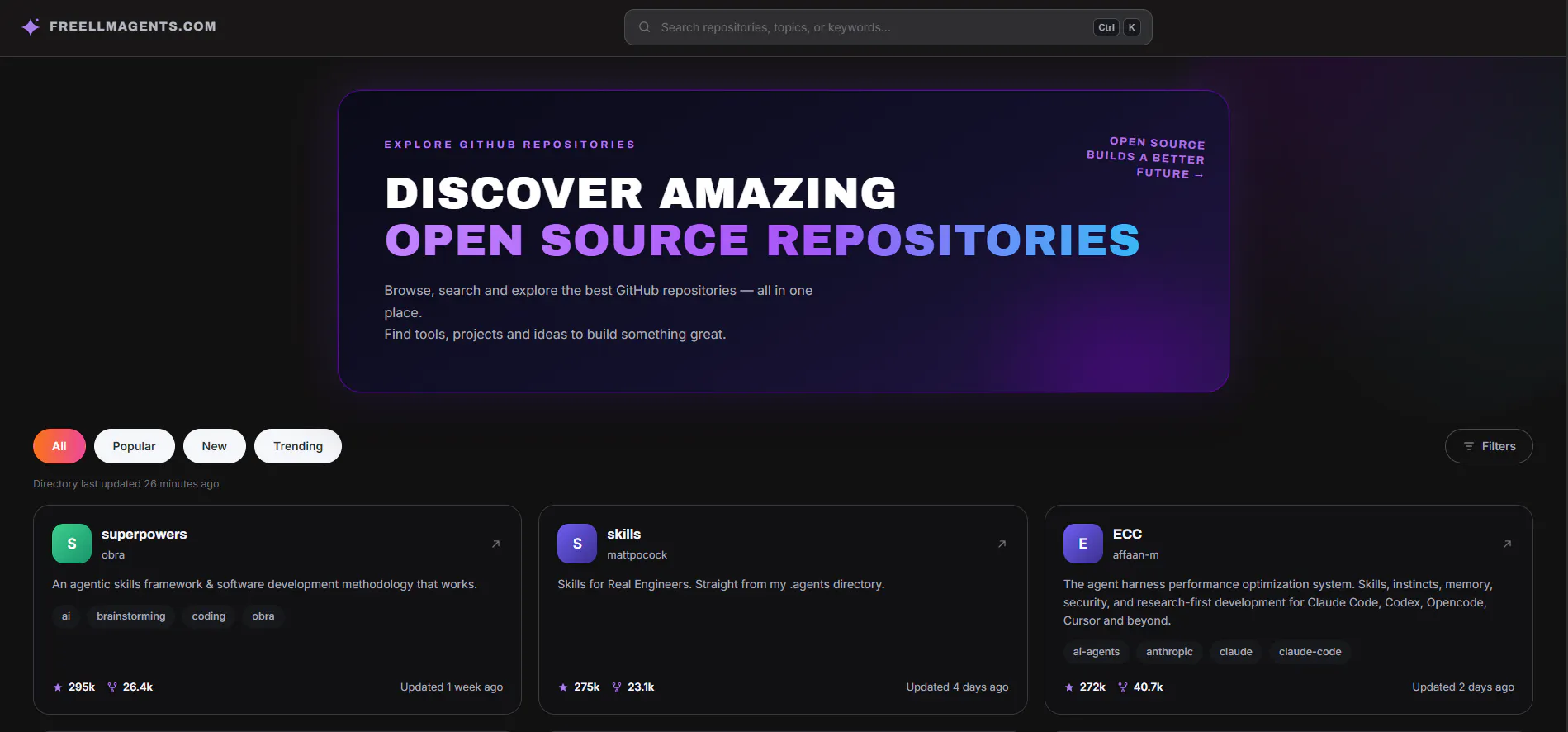Screen dimensions: 1568x732
Task: Follow the Open Source Builds a Better Future link
Action: tap(1146, 158)
